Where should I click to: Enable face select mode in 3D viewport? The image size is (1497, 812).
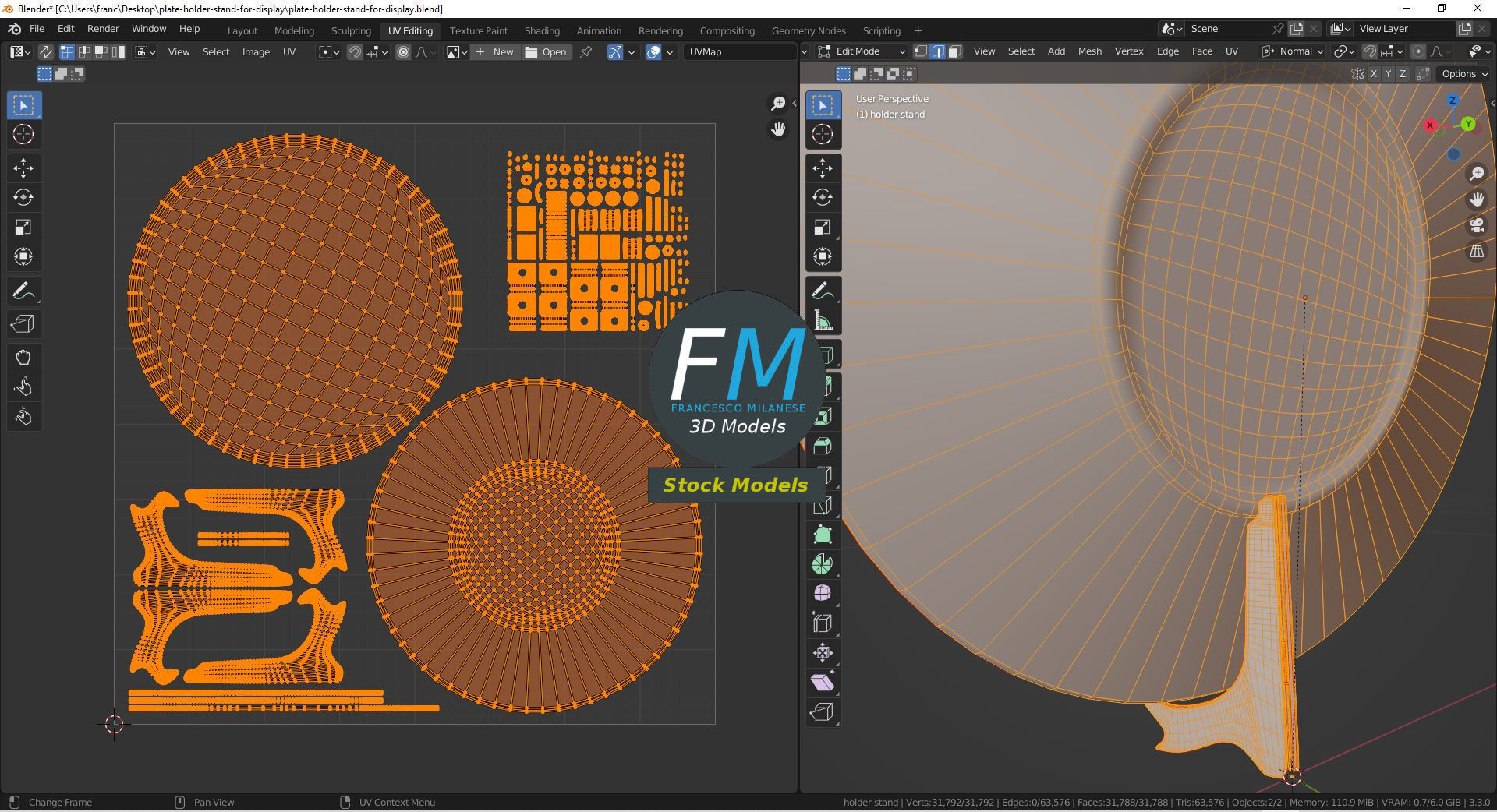pos(955,51)
